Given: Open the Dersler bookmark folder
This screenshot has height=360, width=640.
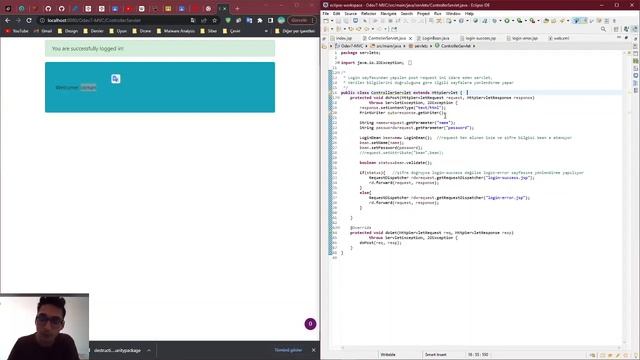Looking at the screenshot, I should (x=93, y=31).
